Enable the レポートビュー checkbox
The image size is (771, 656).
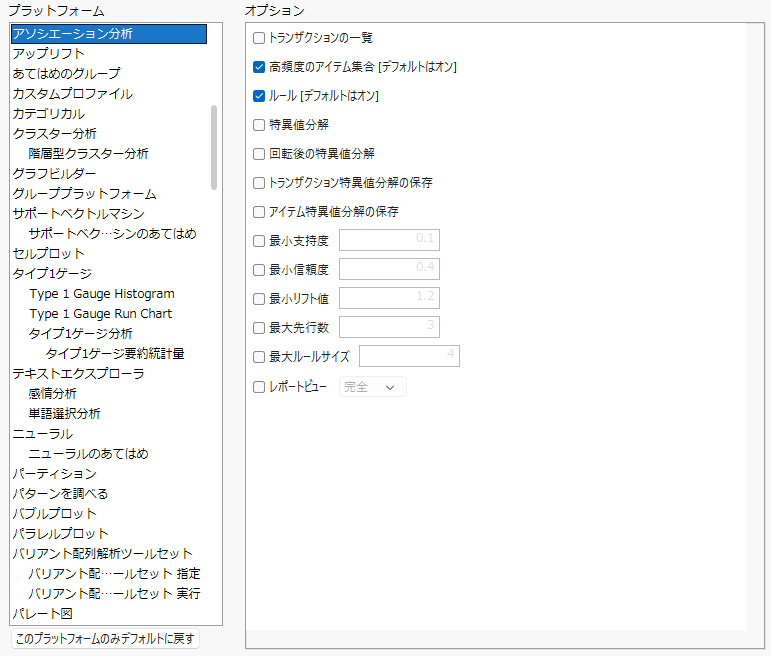[x=259, y=387]
